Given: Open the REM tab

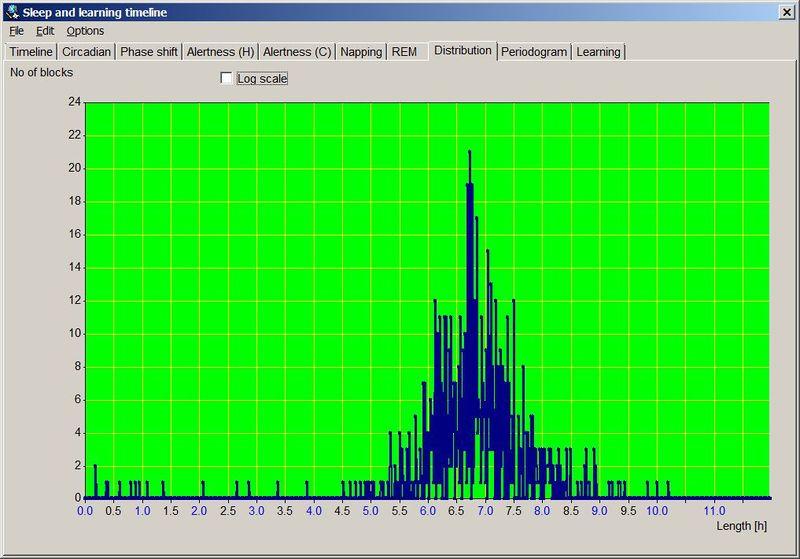Looking at the screenshot, I should tap(405, 52).
